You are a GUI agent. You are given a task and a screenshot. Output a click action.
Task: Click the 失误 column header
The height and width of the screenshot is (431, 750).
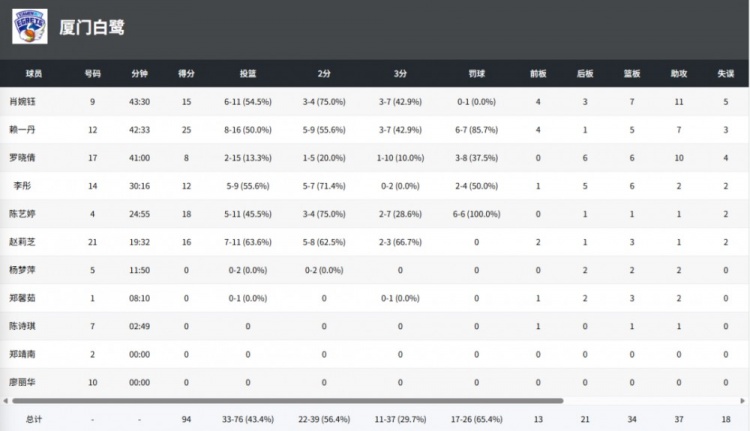pos(726,74)
